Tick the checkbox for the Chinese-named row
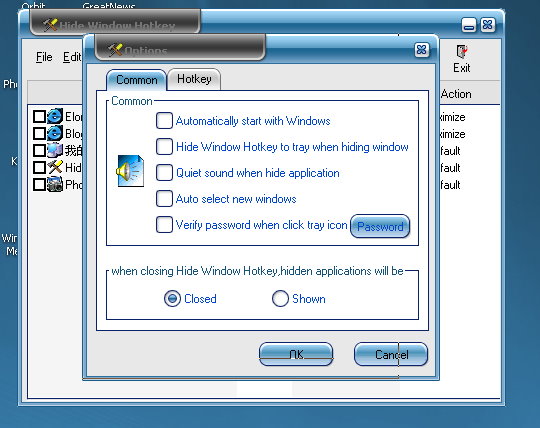Image resolution: width=540 pixels, height=428 pixels. [39, 150]
